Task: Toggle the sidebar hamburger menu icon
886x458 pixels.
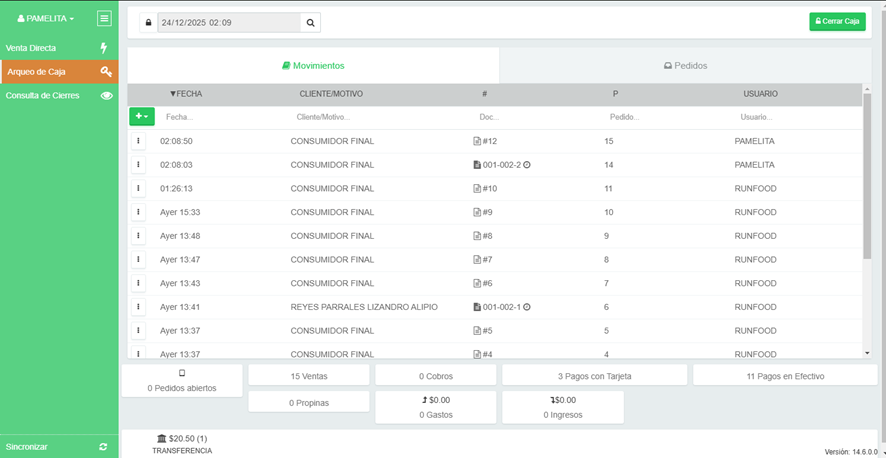Action: pyautogui.click(x=104, y=19)
